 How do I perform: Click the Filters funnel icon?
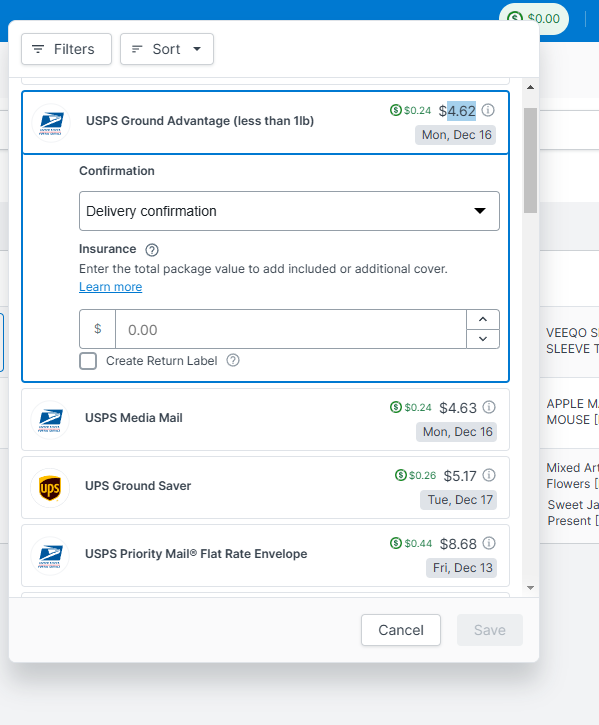coord(38,49)
